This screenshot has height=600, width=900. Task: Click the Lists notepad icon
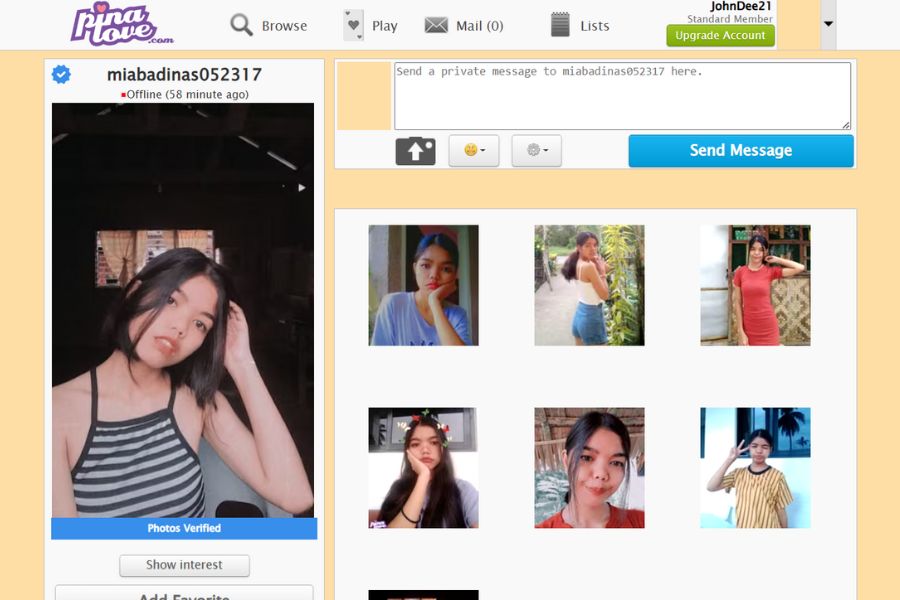[560, 25]
